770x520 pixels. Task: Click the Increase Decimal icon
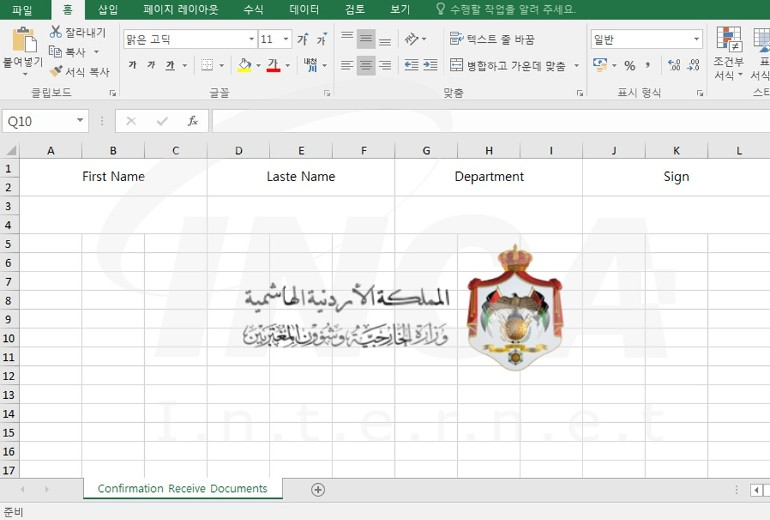click(x=674, y=65)
